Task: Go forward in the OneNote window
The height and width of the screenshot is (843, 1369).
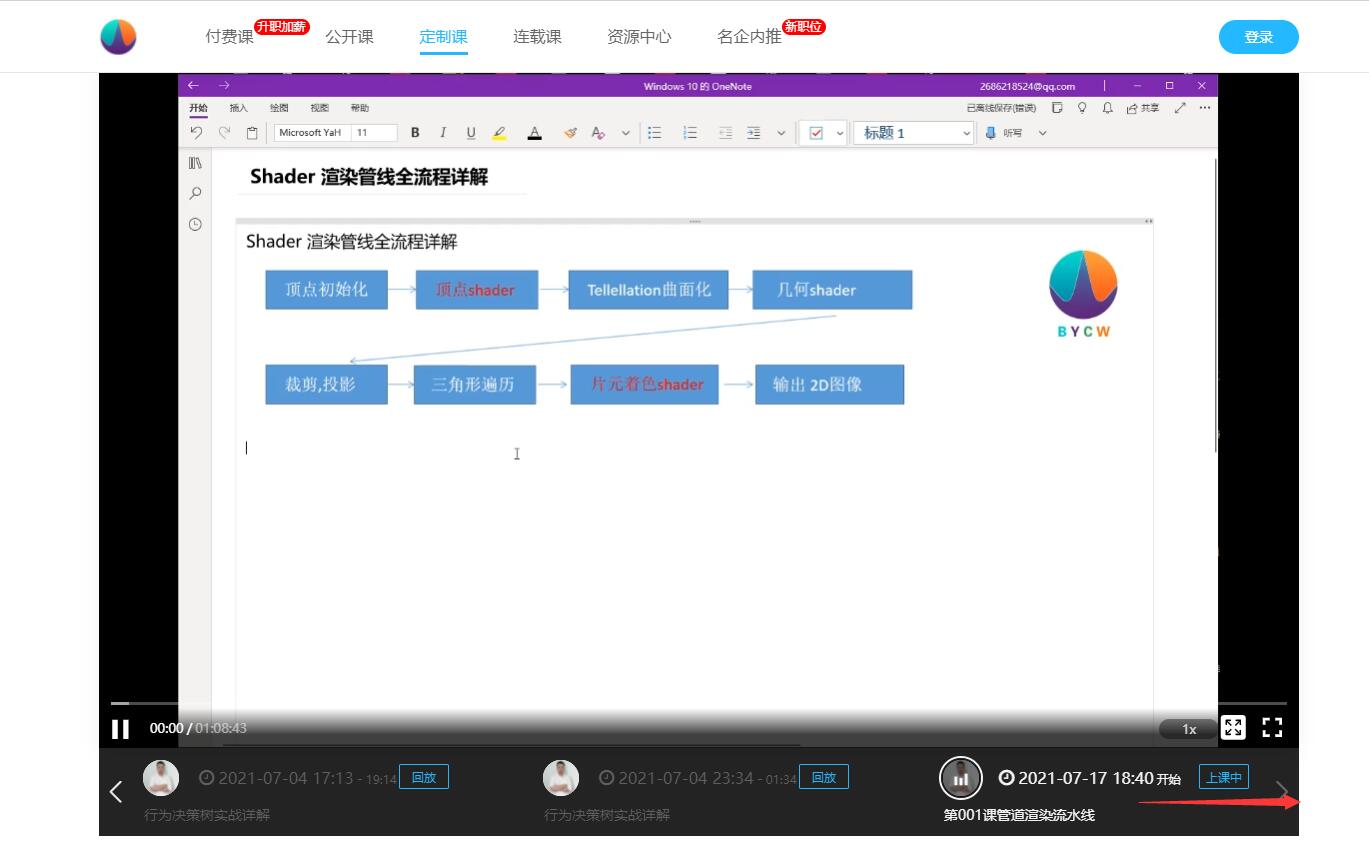Action: click(224, 86)
